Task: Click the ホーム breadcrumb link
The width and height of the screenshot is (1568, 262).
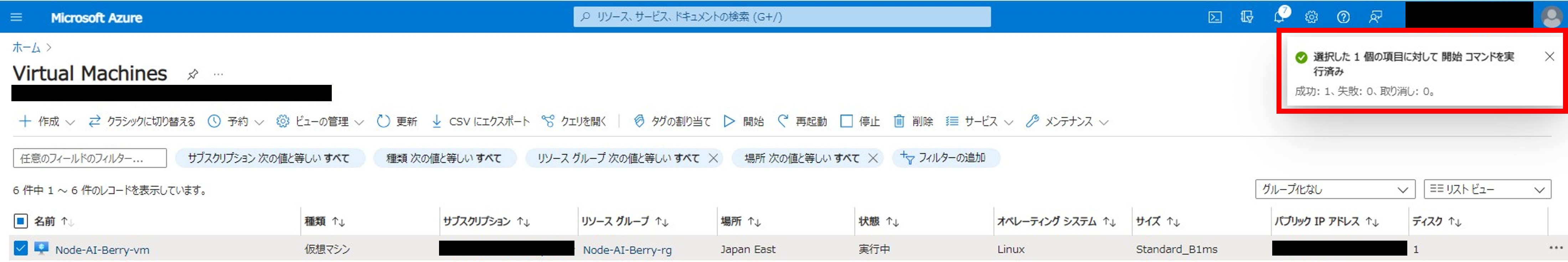Action: point(27,47)
